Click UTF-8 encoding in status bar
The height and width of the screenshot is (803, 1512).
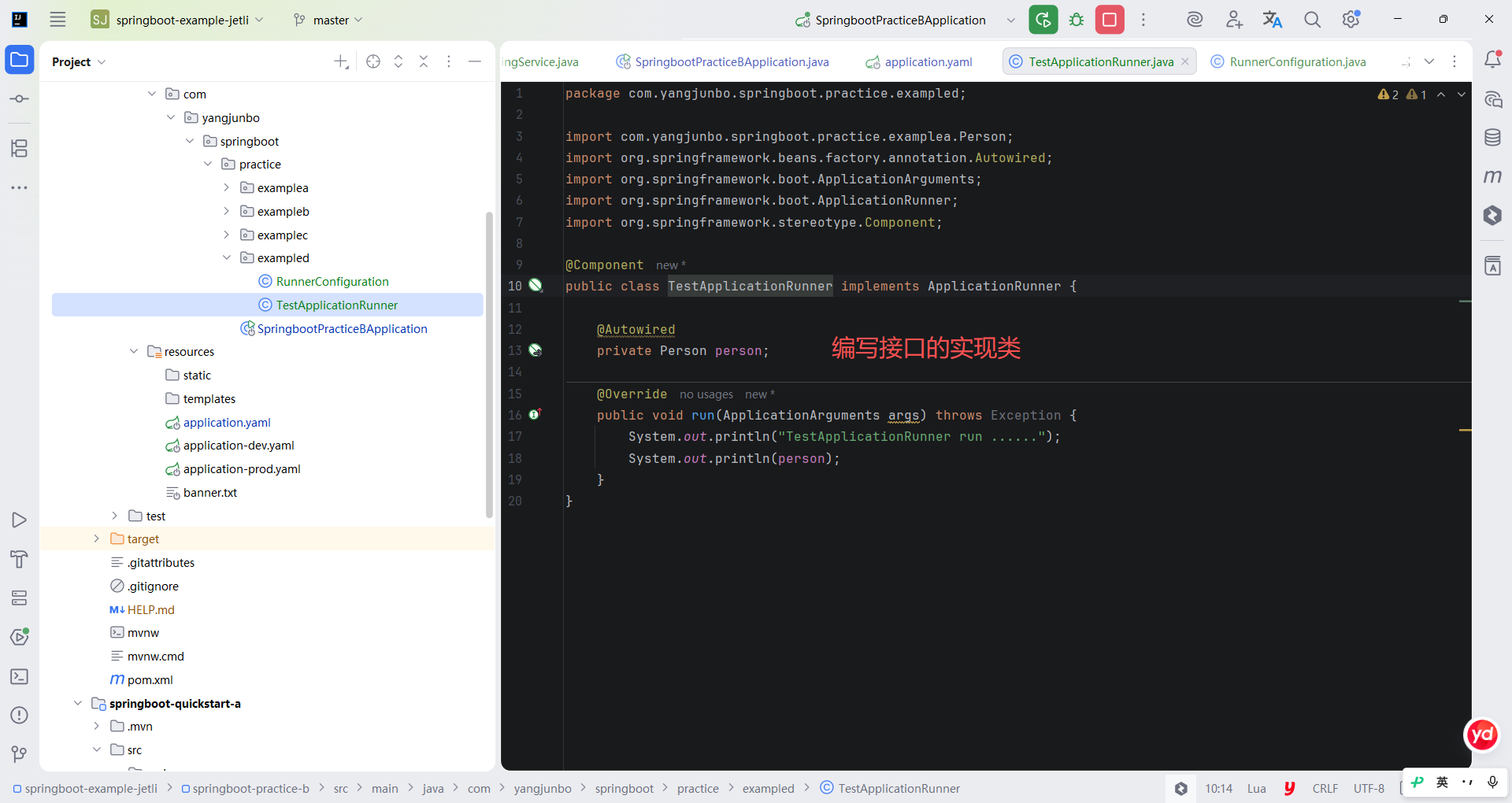point(1369,788)
